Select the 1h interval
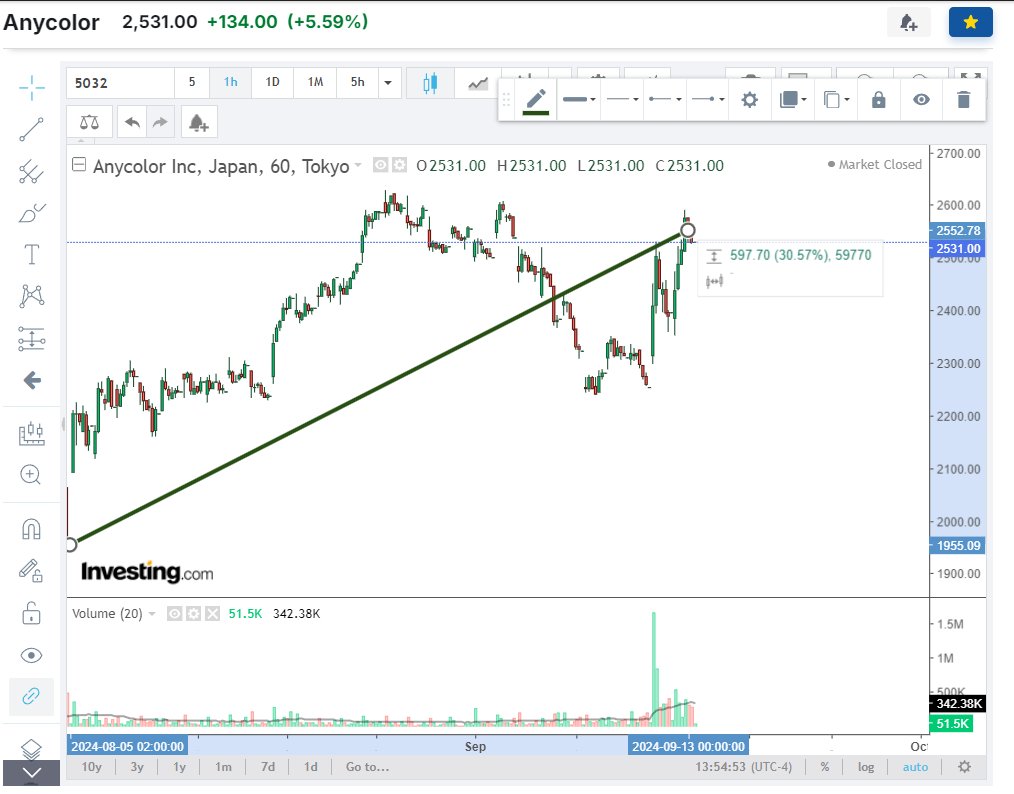Image resolution: width=1014 pixels, height=794 pixels. [x=230, y=82]
